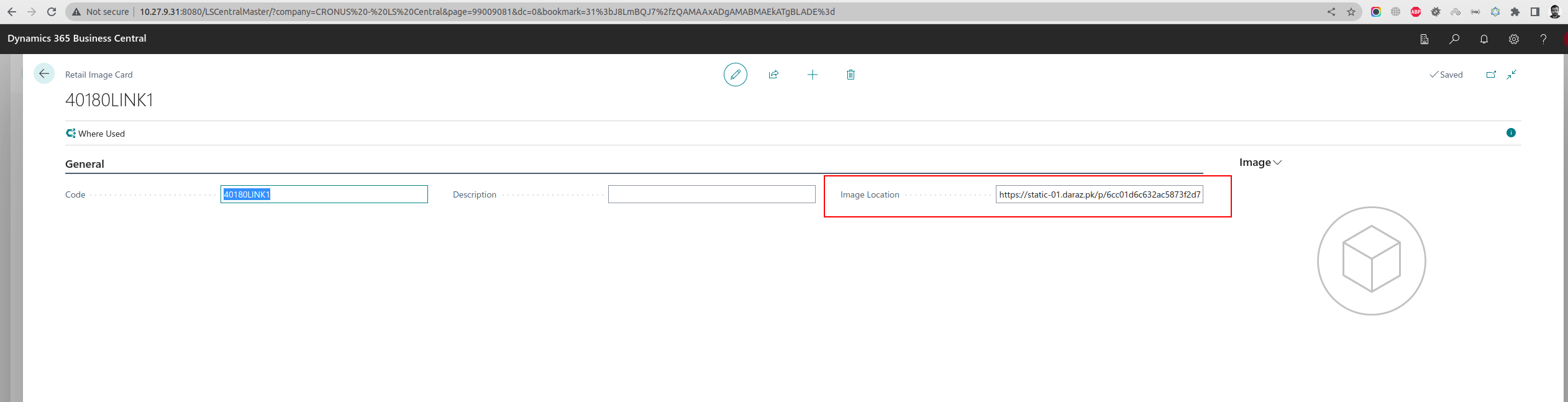Click the Image Location URL field
Image resolution: width=1568 pixels, height=402 pixels.
coord(1100,194)
